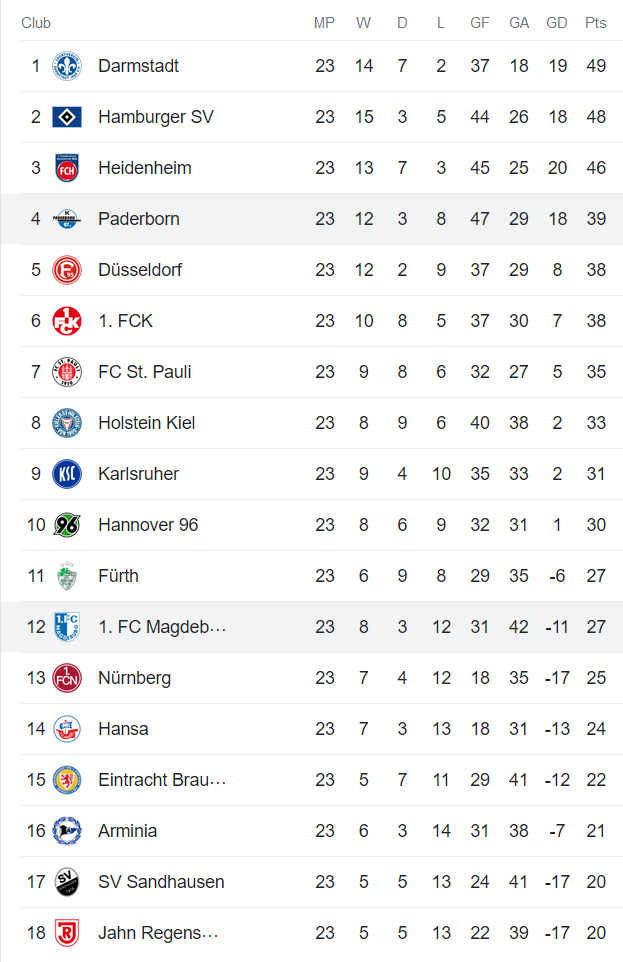Select the Nürnberg FCN crest
This screenshot has height=962, width=623.
tap(67, 678)
